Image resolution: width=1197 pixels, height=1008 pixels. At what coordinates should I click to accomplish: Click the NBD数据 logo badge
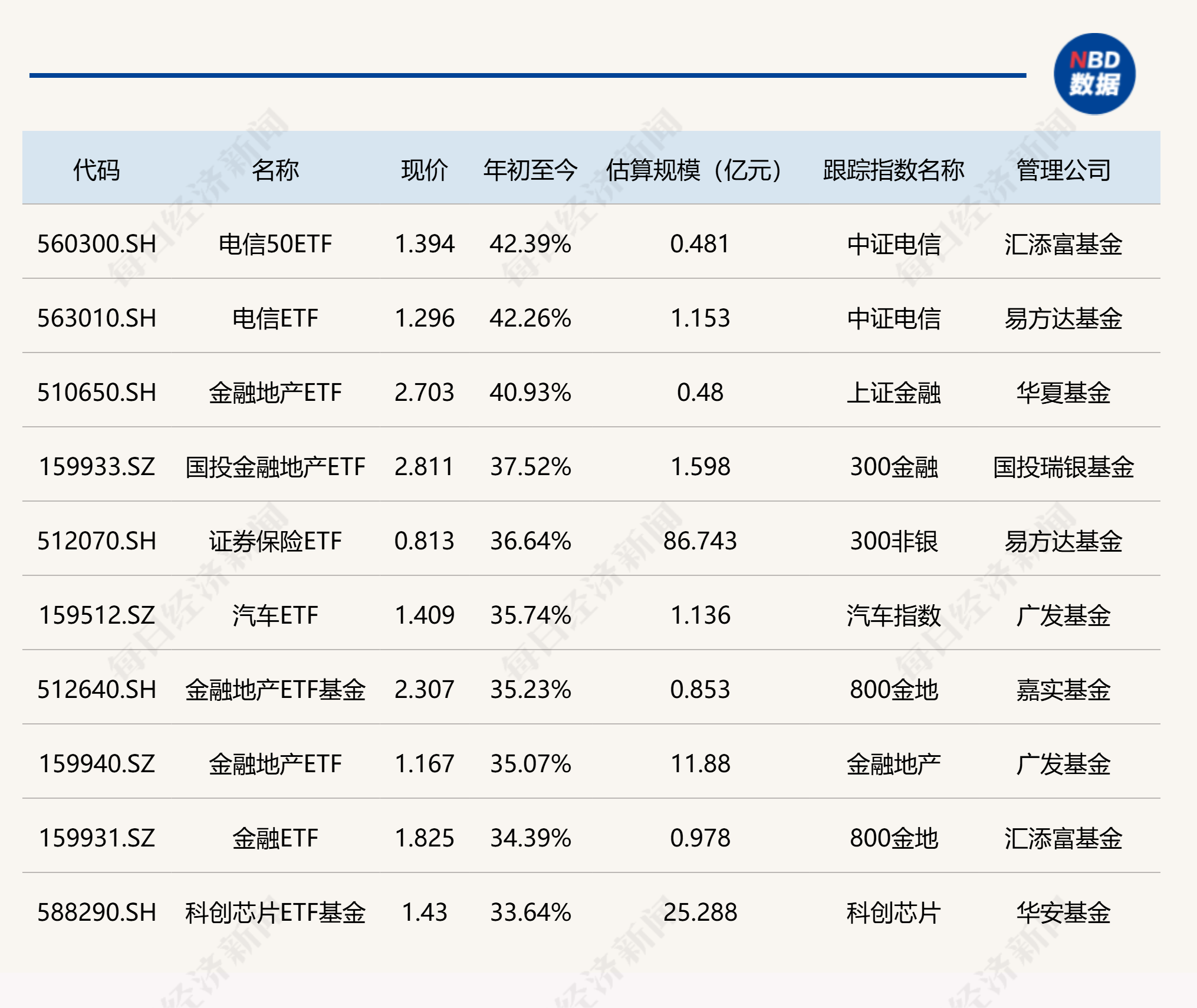coord(1094,74)
